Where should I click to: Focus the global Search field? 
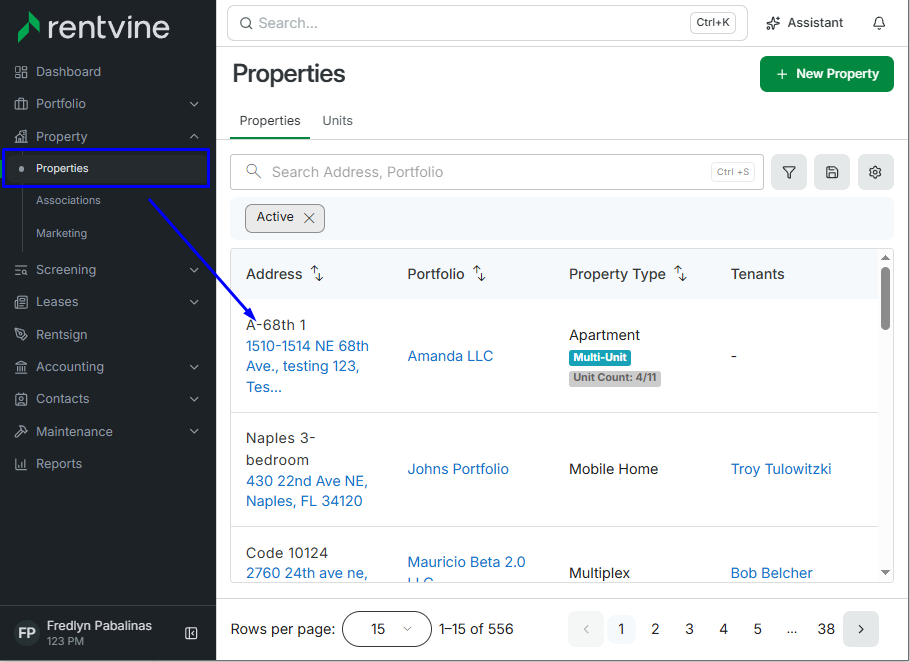coord(487,23)
